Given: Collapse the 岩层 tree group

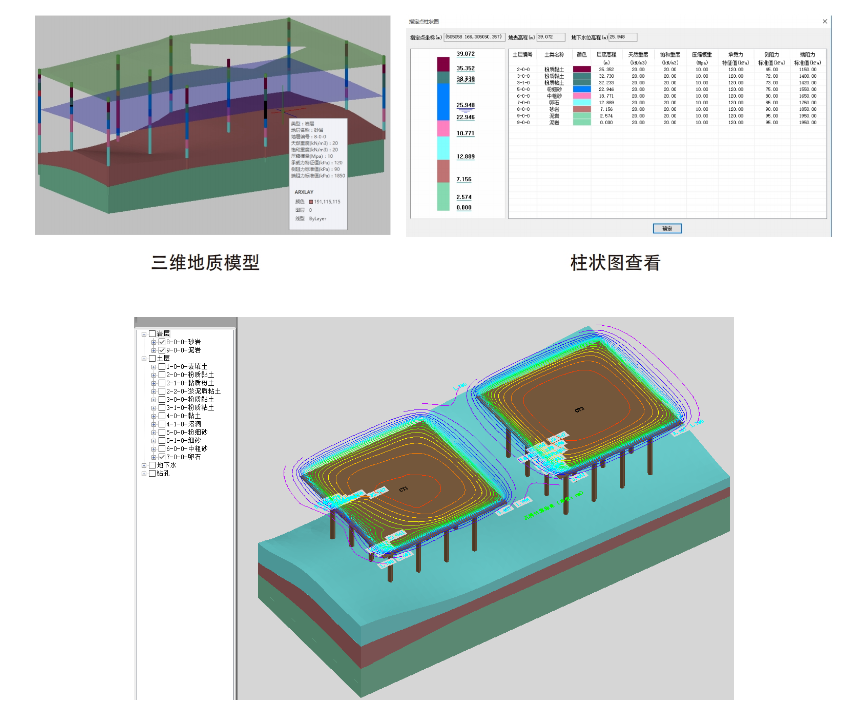Looking at the screenshot, I should tap(145, 334).
